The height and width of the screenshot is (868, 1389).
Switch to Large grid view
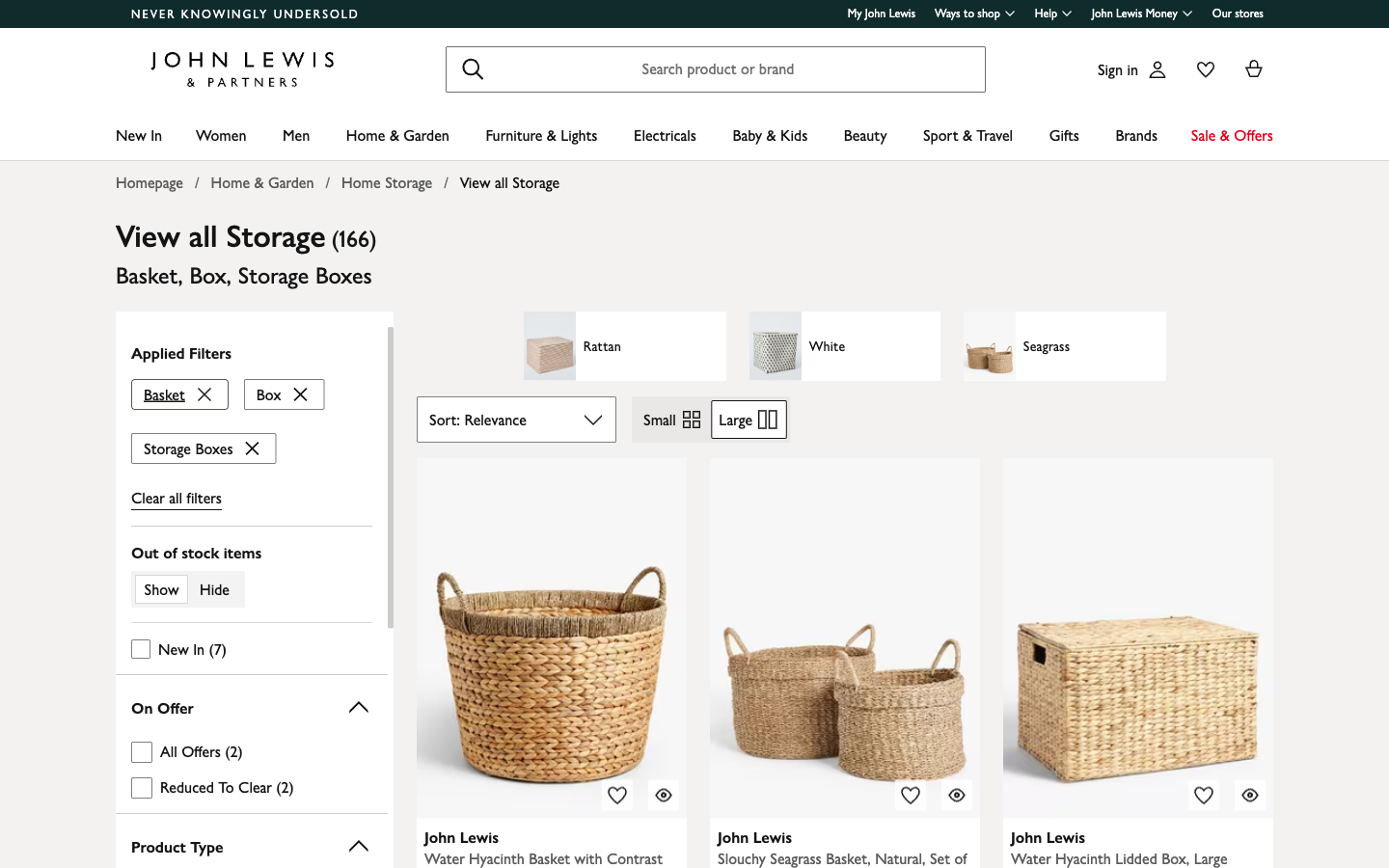(x=749, y=420)
